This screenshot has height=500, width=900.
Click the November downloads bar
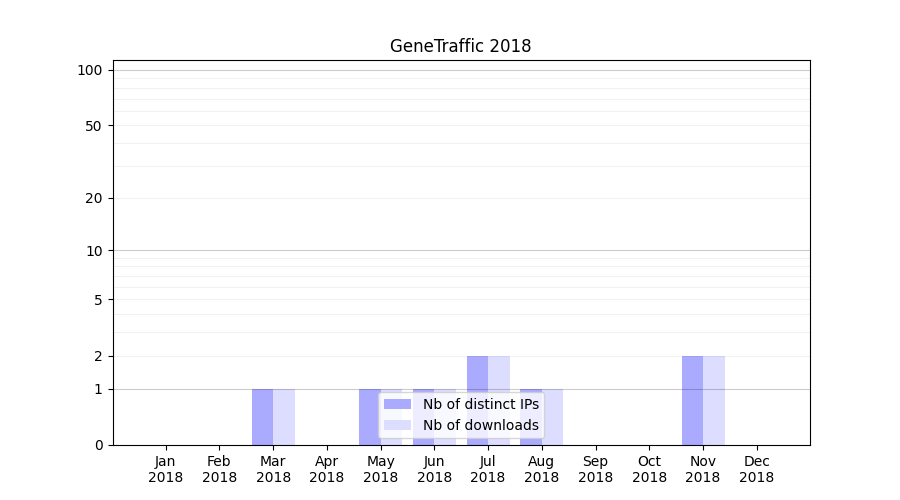point(714,400)
